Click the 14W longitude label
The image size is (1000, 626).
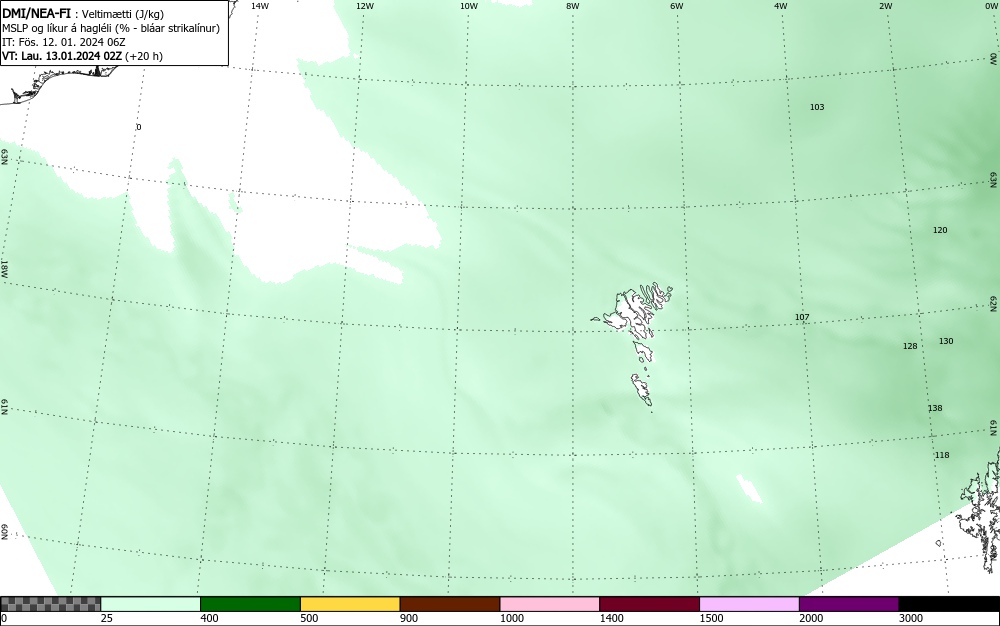[x=260, y=6]
